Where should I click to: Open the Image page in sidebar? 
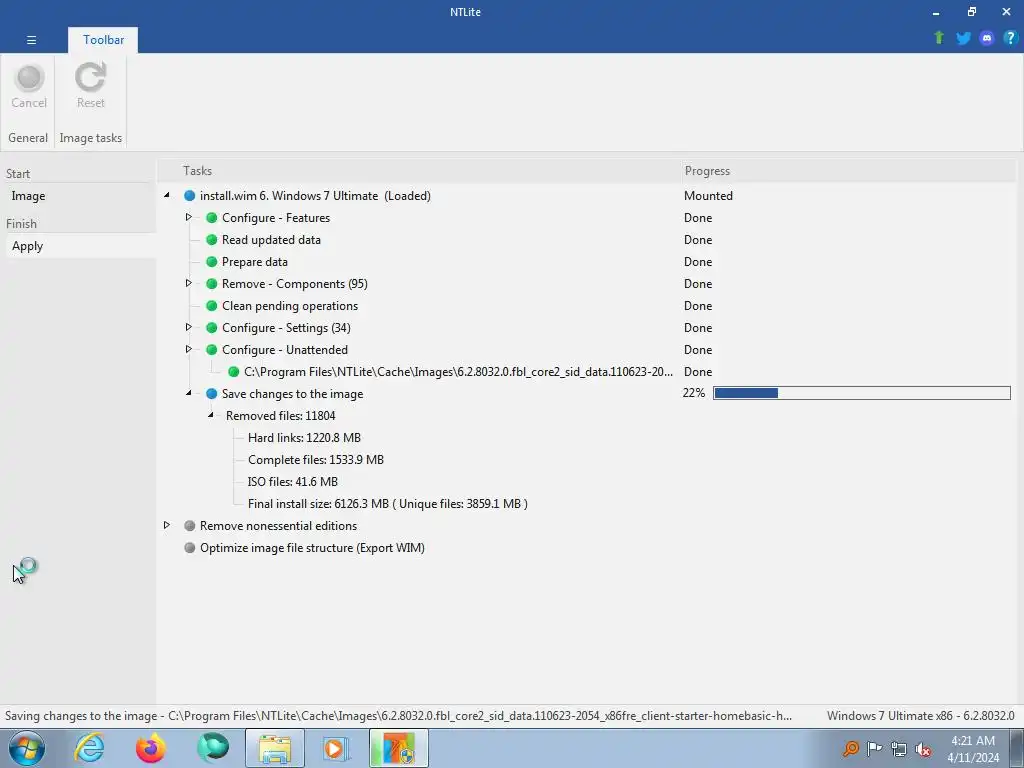28,196
